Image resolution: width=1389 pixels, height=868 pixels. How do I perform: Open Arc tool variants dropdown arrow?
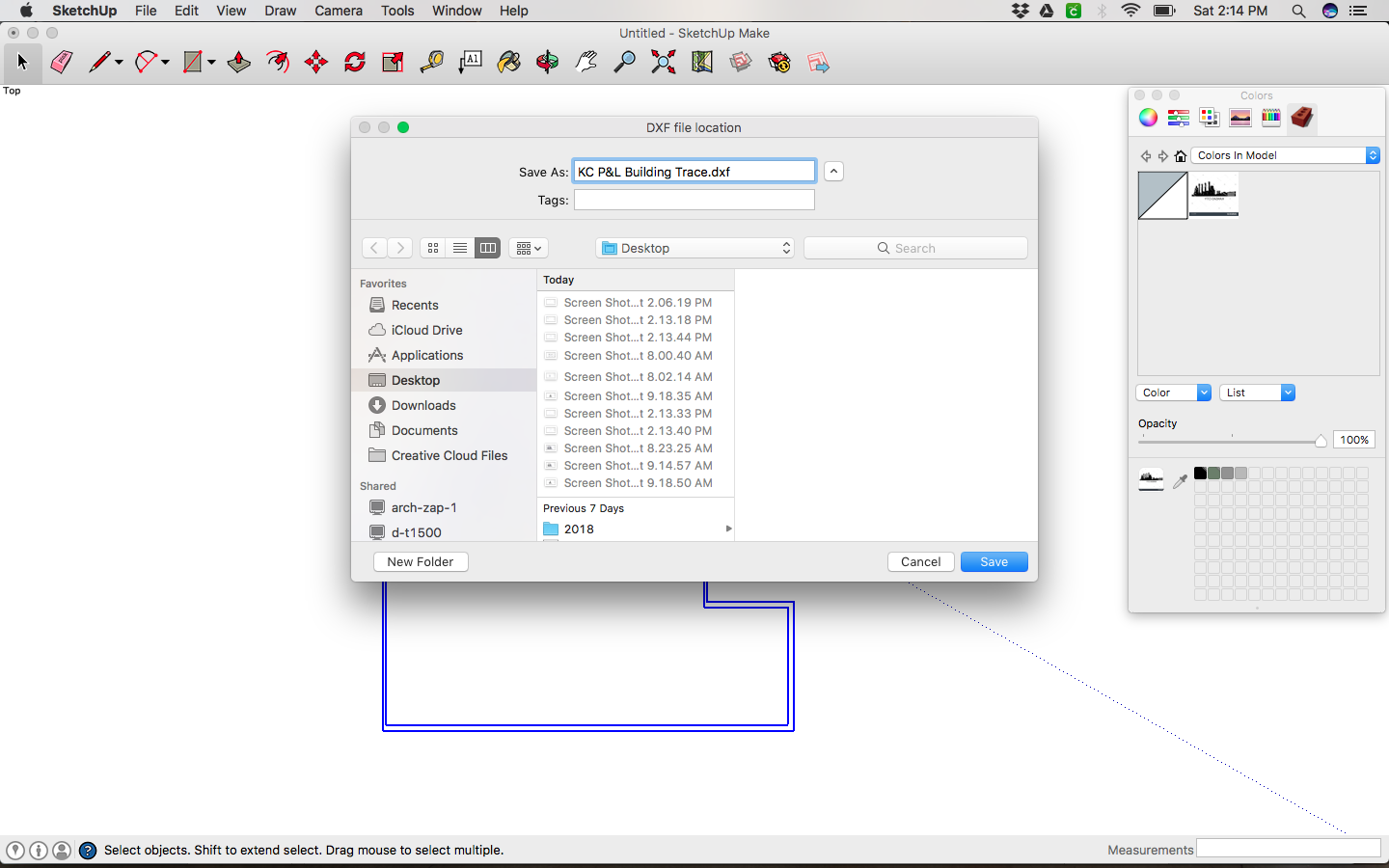click(166, 63)
